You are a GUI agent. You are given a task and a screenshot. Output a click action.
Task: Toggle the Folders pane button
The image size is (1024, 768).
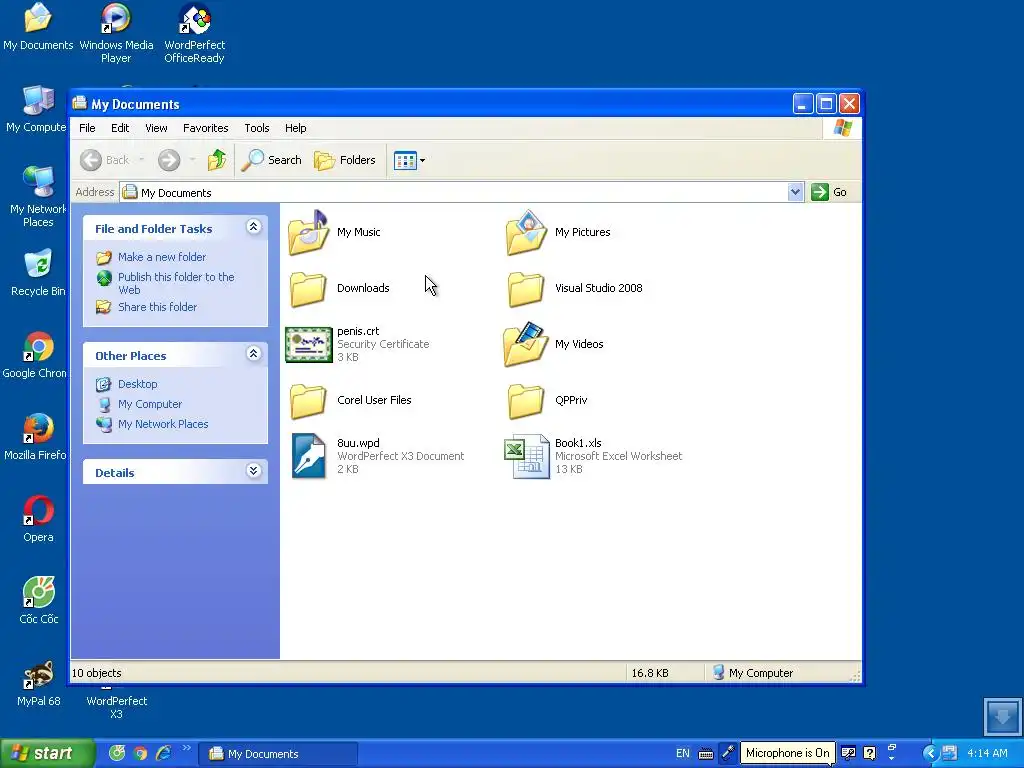point(345,160)
